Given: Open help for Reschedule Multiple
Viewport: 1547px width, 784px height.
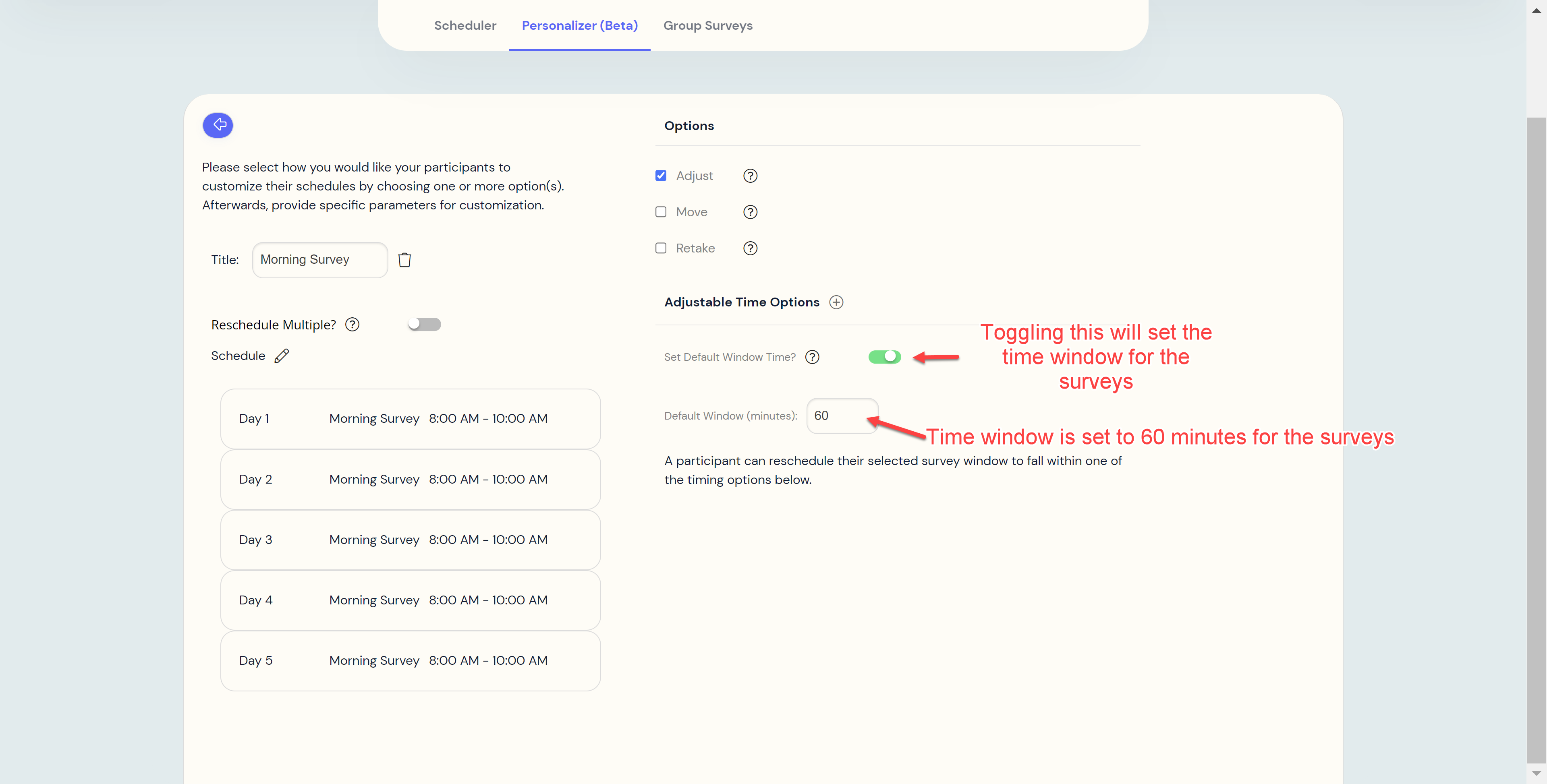Looking at the screenshot, I should click(353, 325).
